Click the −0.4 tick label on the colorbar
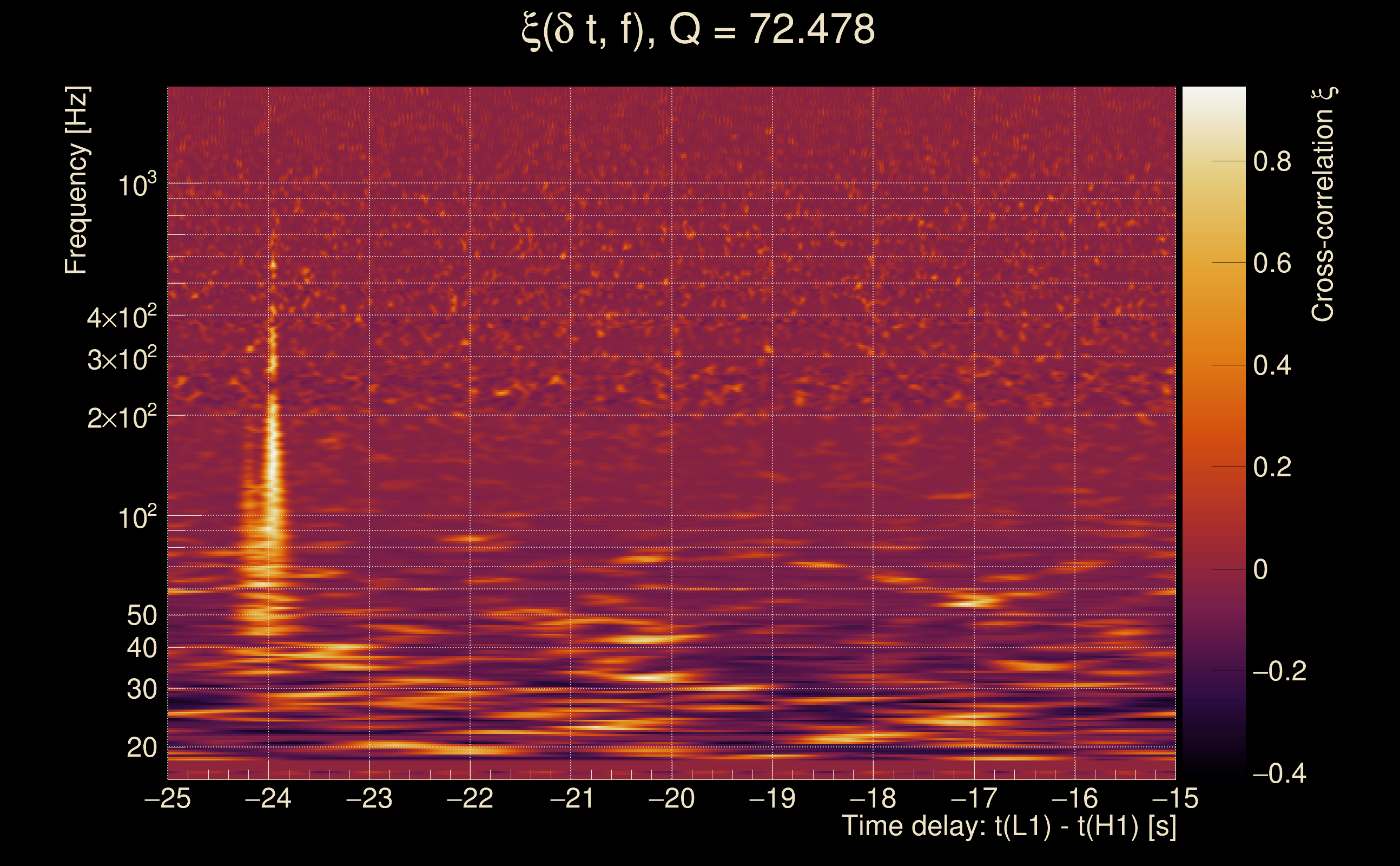Screen dimensions: 1400x866 [1279, 773]
